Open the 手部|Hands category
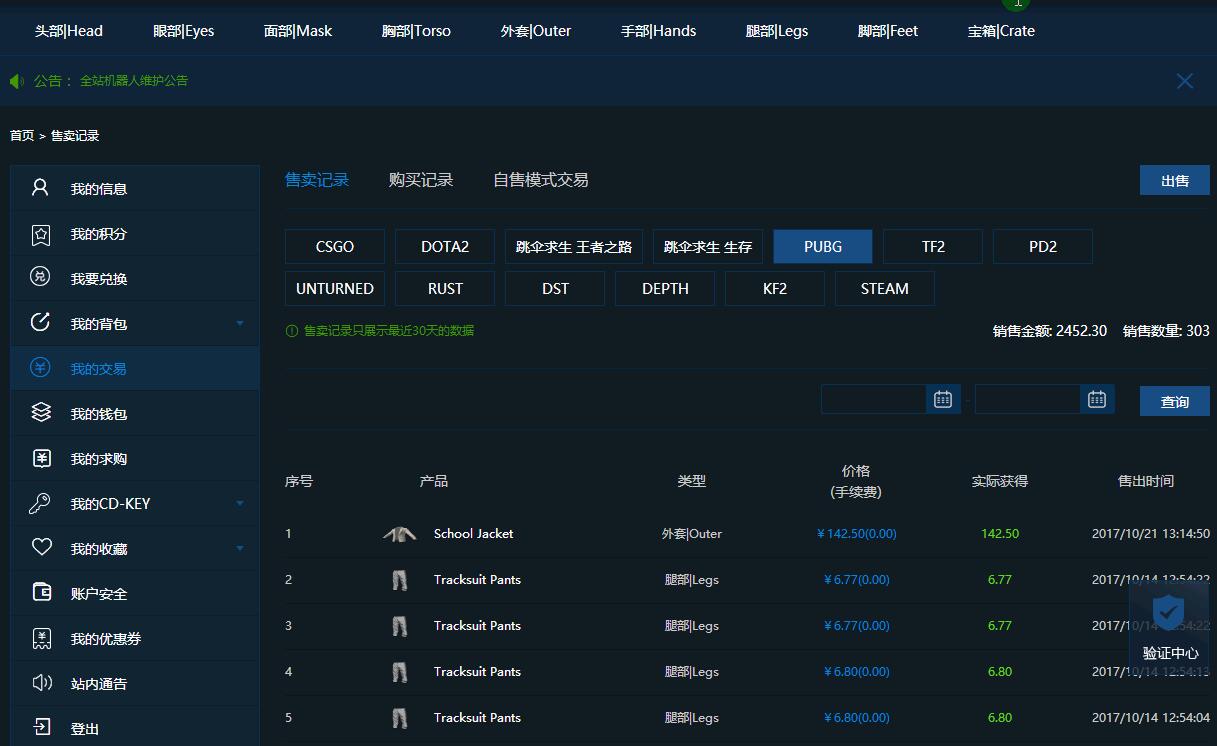 (658, 31)
